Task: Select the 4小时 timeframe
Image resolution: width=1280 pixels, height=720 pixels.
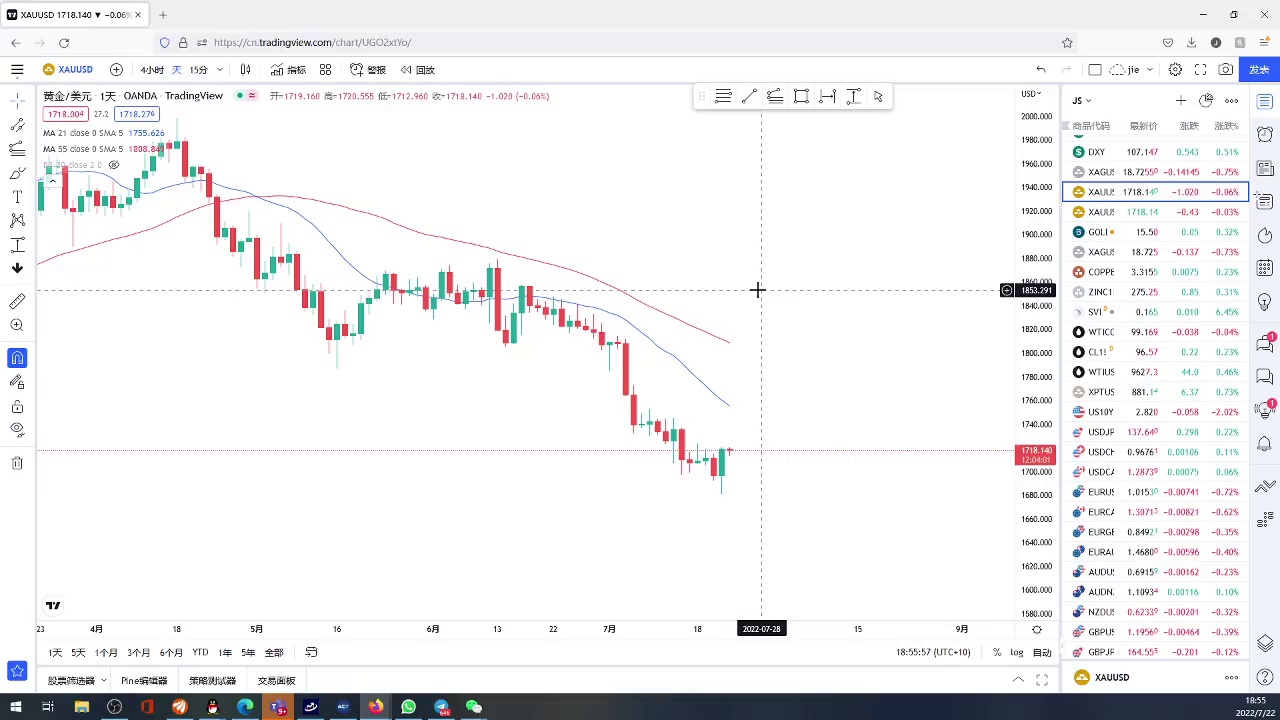Action: pos(152,70)
